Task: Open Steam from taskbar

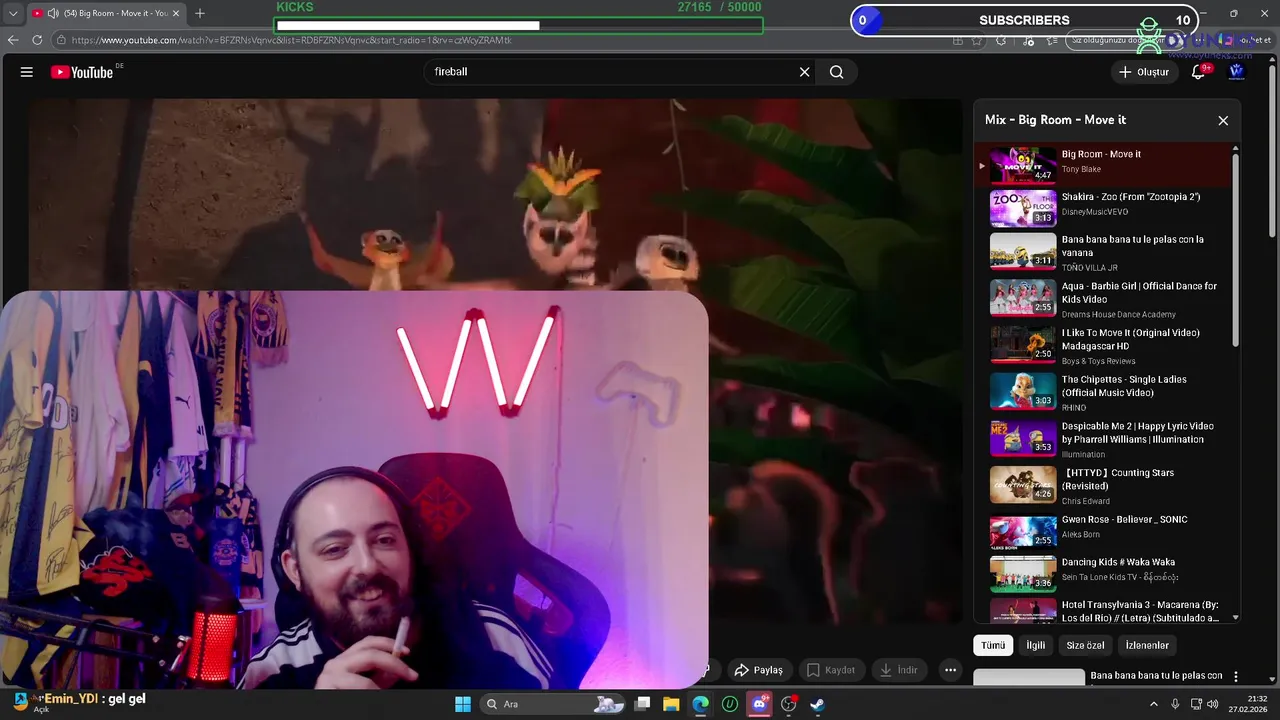Action: pyautogui.click(x=818, y=704)
